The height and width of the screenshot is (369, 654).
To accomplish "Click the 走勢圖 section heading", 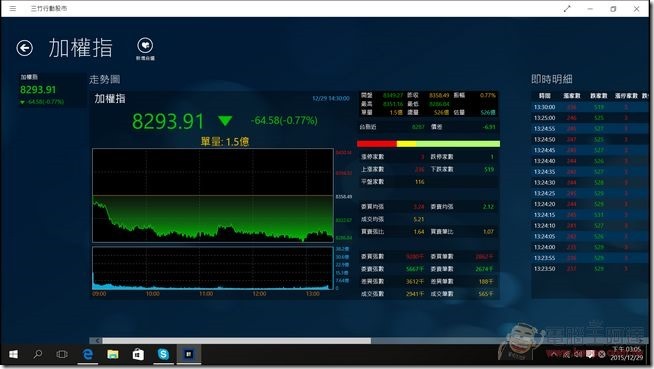I will [105, 79].
